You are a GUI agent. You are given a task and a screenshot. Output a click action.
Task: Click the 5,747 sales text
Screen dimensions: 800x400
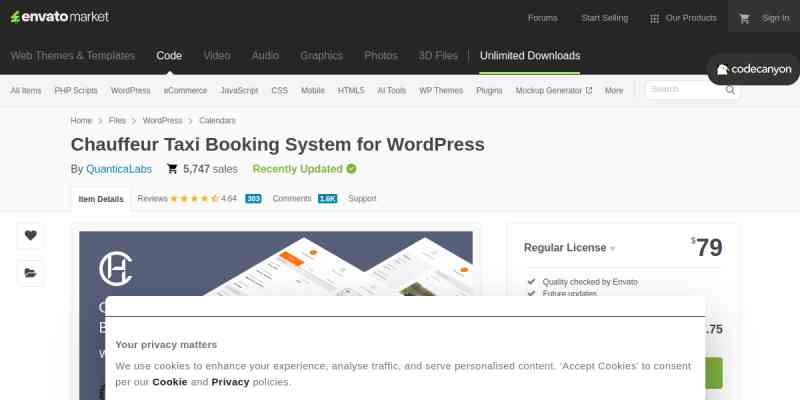point(210,169)
